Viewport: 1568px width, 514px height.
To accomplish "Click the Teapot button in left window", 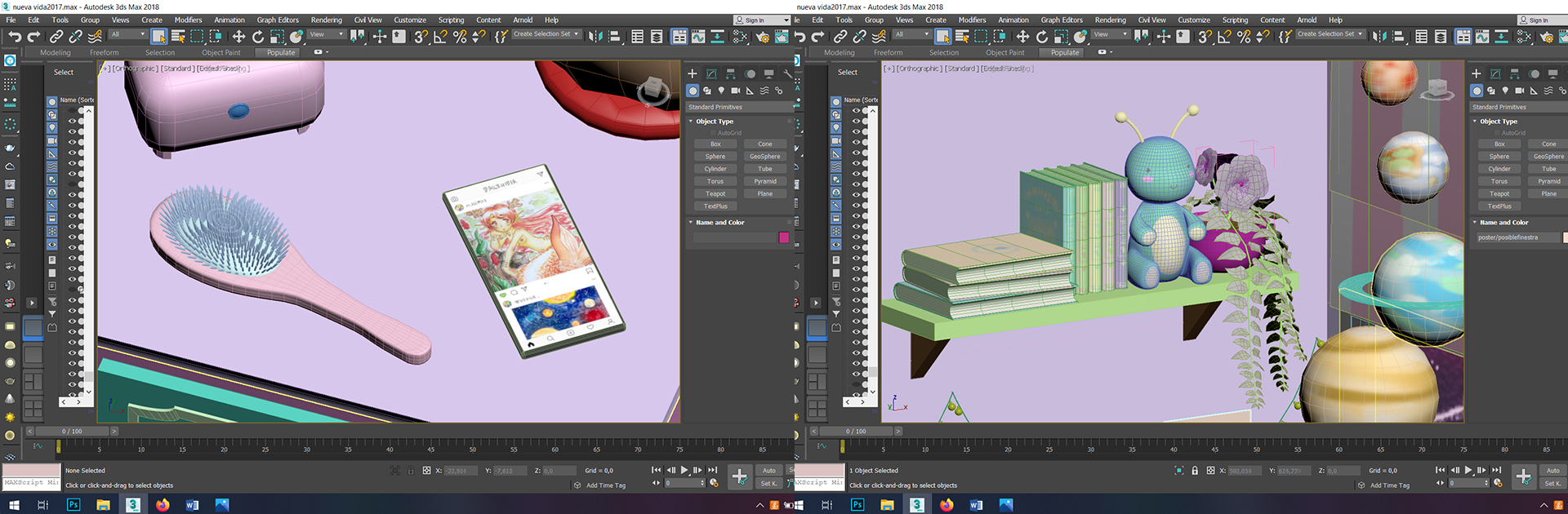I will point(715,194).
